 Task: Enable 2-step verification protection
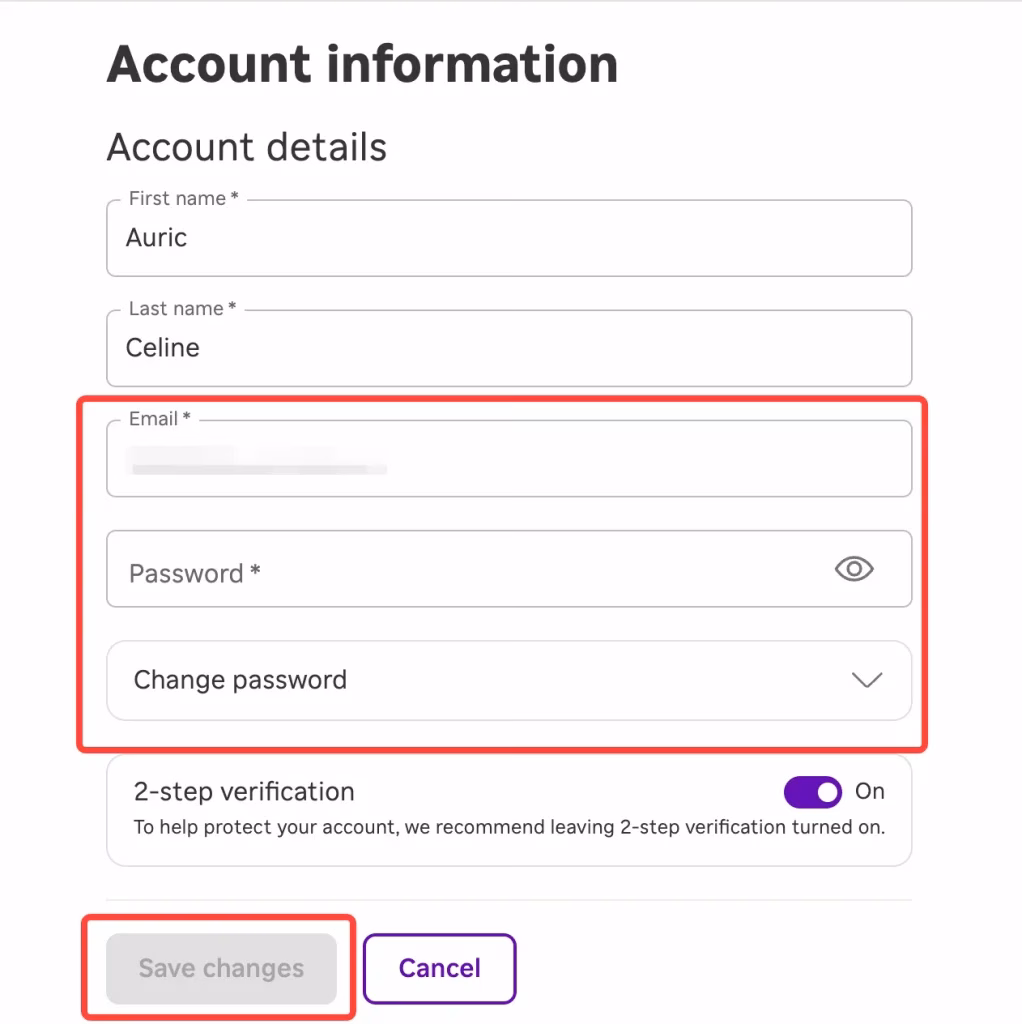coord(812,792)
